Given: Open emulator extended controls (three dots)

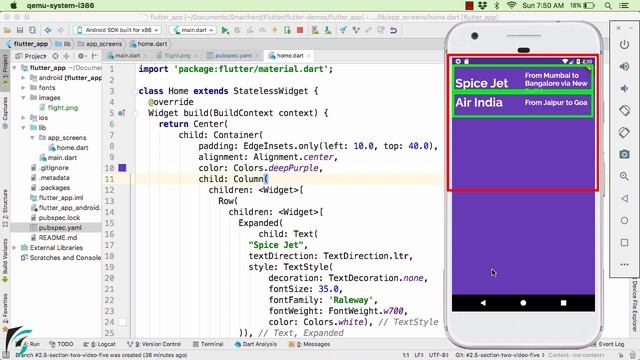Looking at the screenshot, I should [624, 264].
